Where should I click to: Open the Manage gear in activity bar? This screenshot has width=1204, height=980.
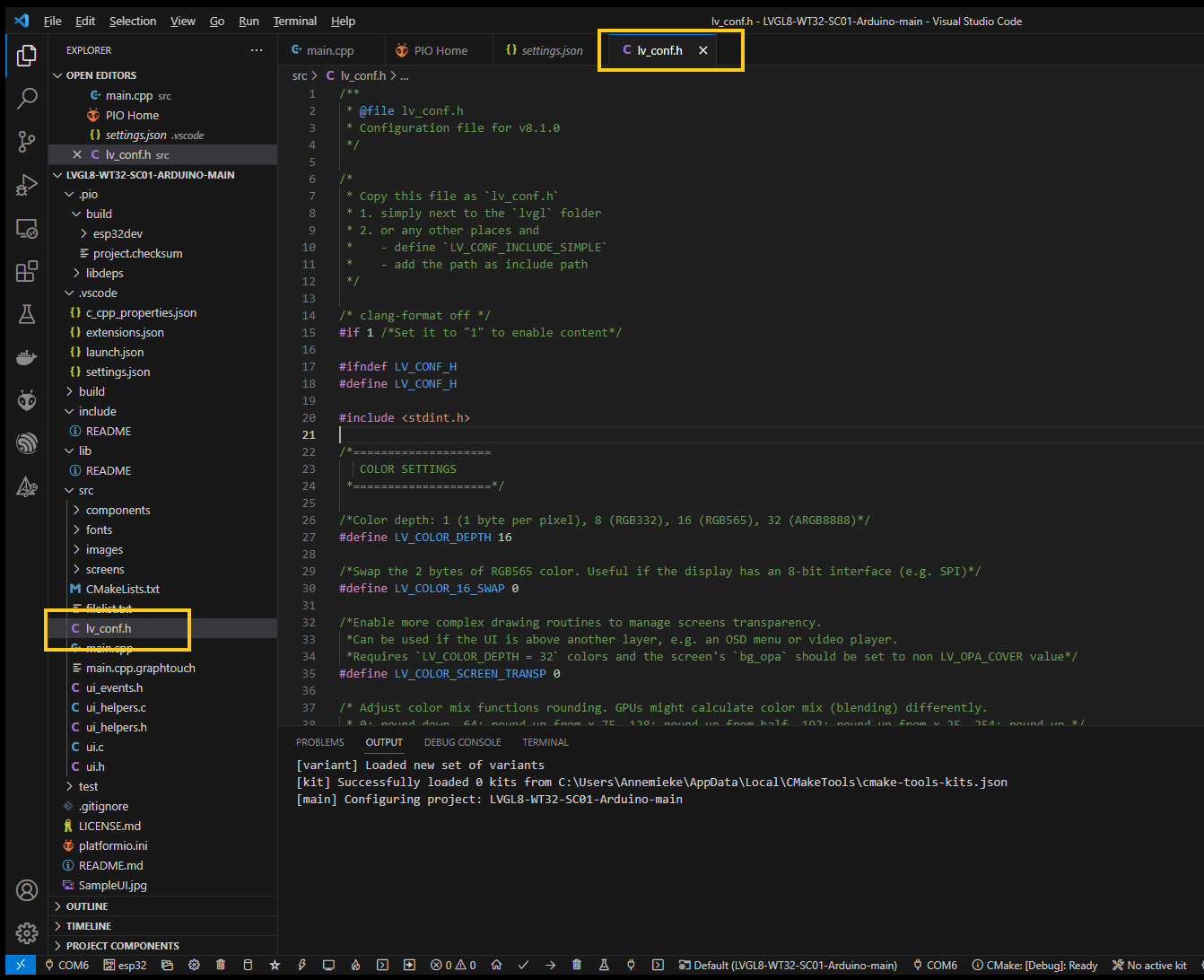coord(27,933)
